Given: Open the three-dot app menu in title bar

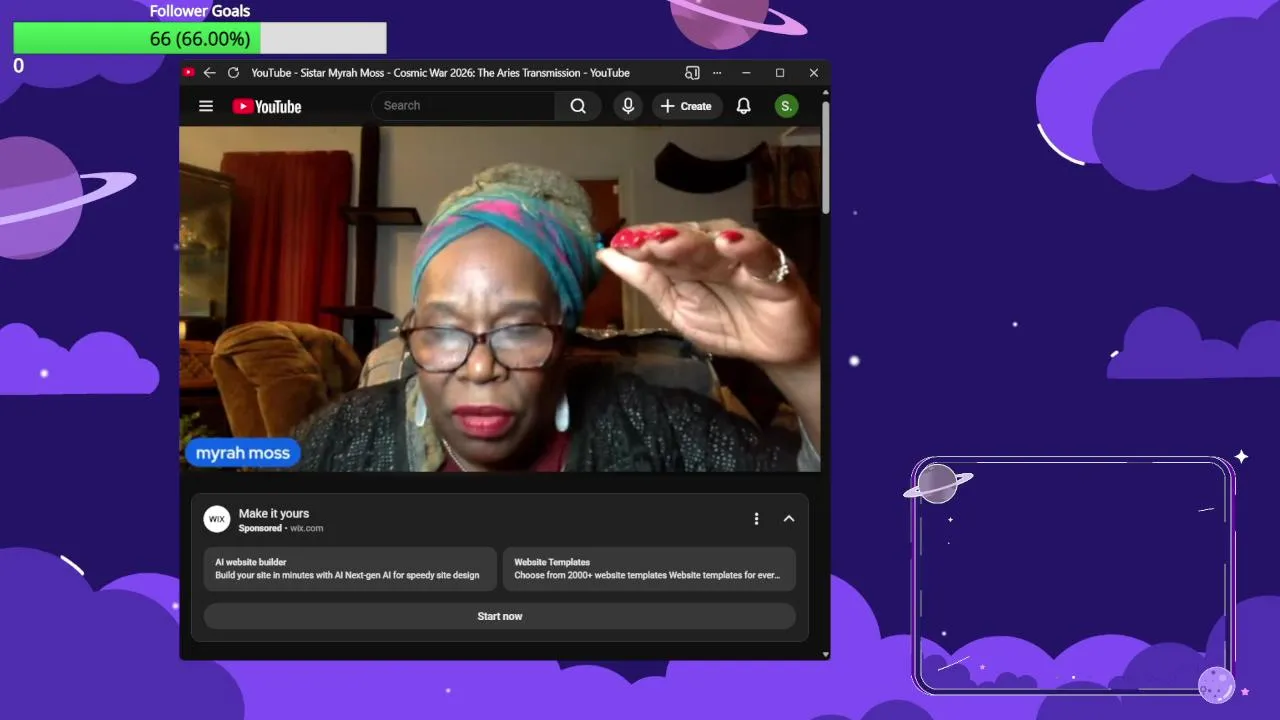Looking at the screenshot, I should pos(717,73).
